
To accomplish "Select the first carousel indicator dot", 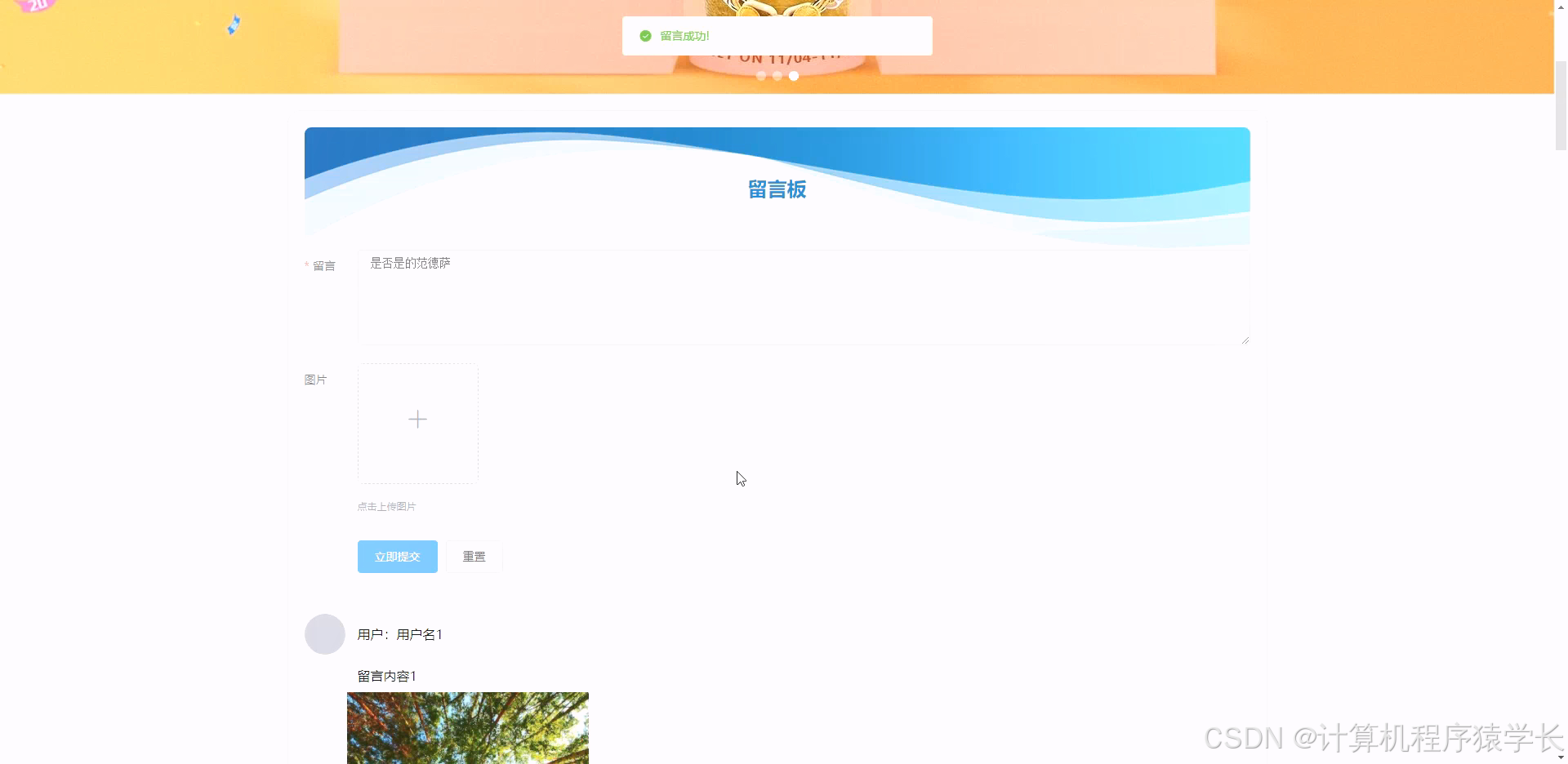I will pyautogui.click(x=761, y=75).
